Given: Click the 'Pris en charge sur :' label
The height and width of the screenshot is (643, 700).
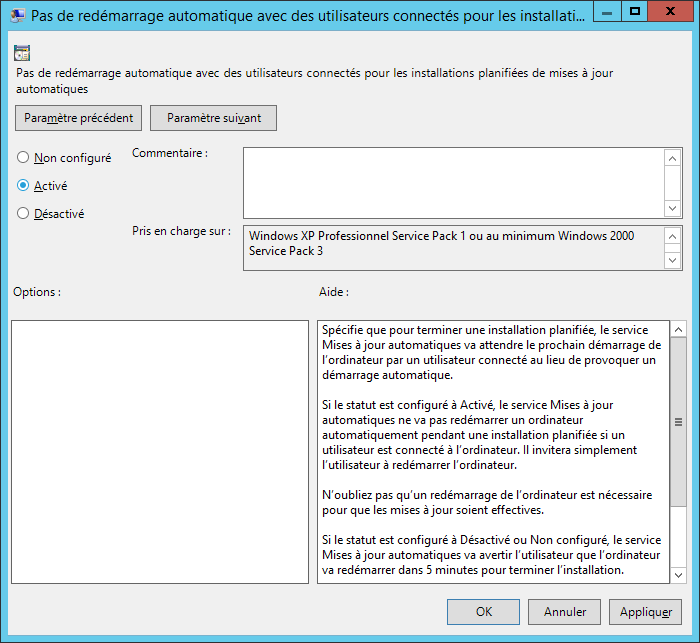Looking at the screenshot, I should (181, 231).
